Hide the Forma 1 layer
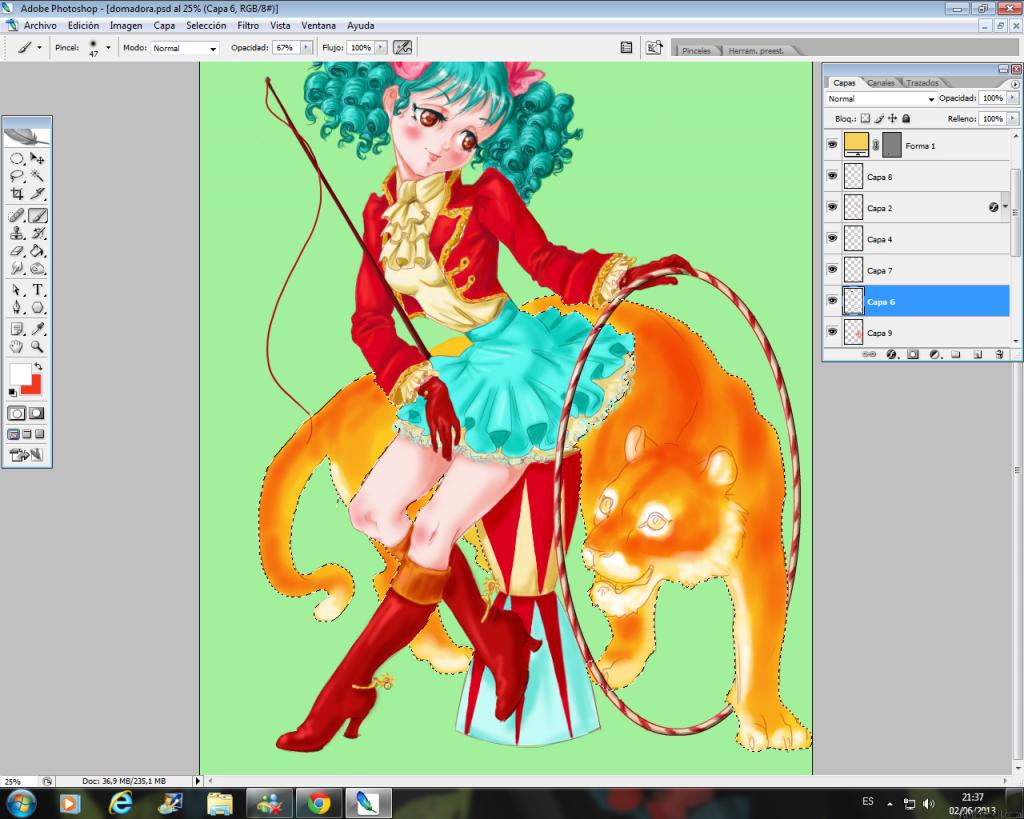Image resolution: width=1024 pixels, height=819 pixels. click(832, 144)
